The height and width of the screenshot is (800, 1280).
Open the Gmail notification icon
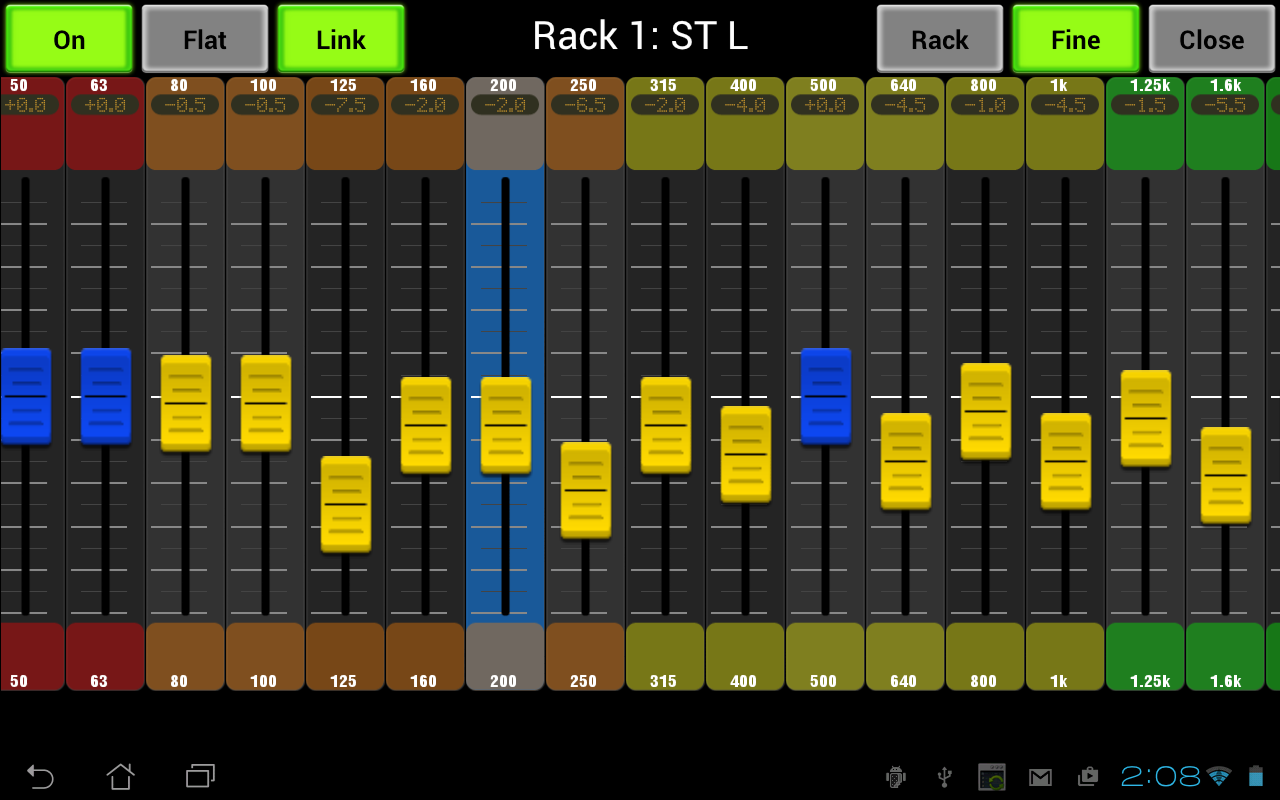click(1041, 777)
